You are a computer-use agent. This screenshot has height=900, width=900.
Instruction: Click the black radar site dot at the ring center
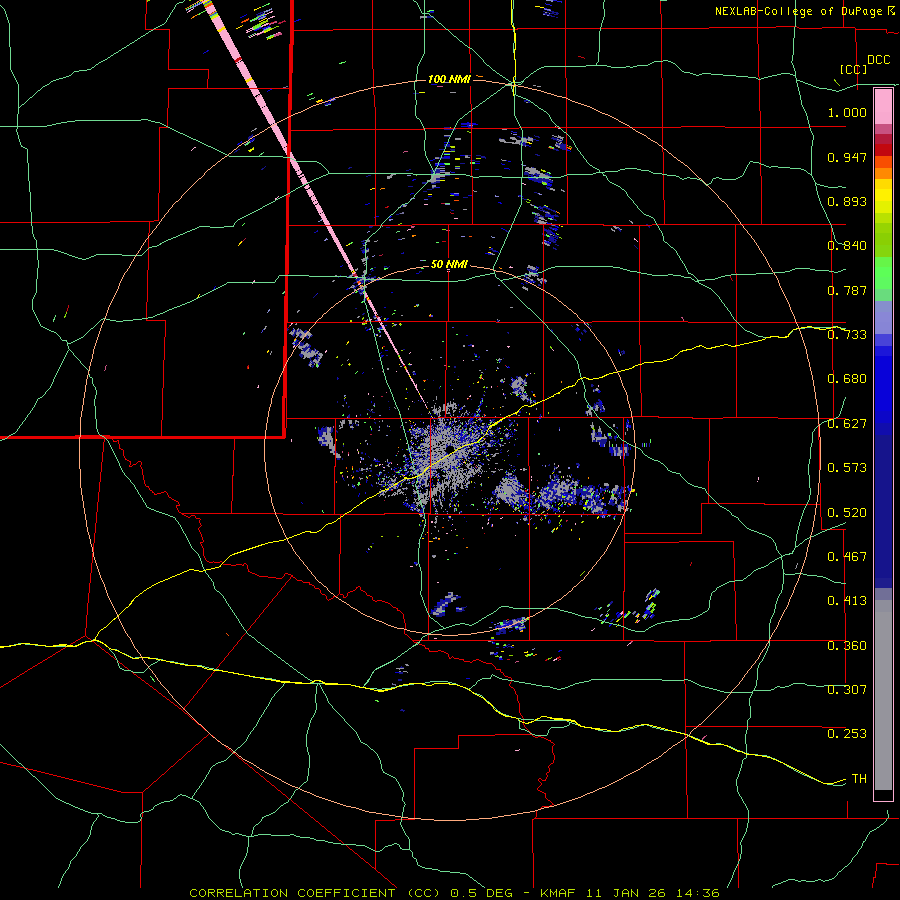(x=449, y=449)
